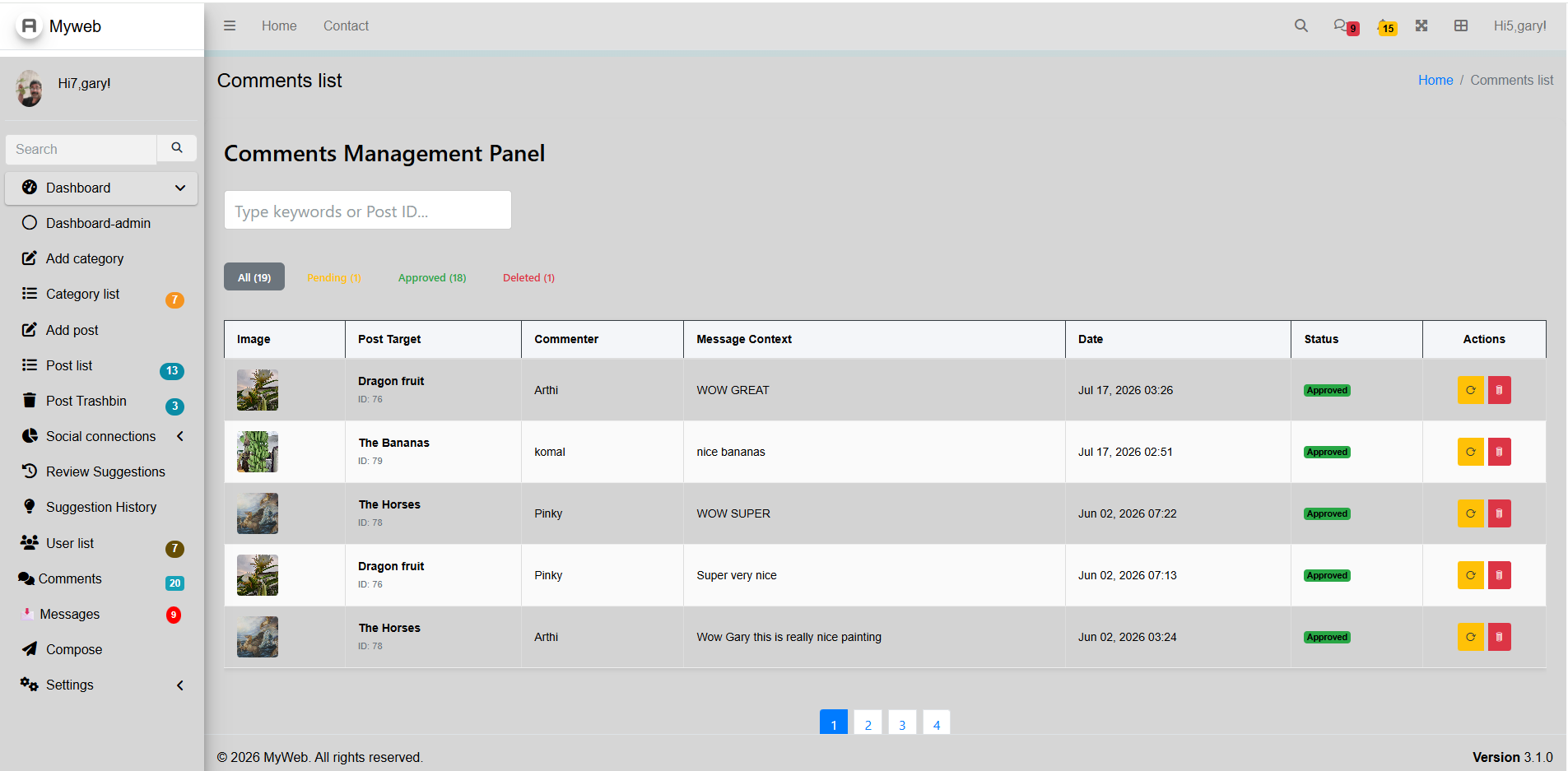Open The Bananas post thumbnail image
Image resolution: width=1568 pixels, height=771 pixels.
[x=258, y=452]
